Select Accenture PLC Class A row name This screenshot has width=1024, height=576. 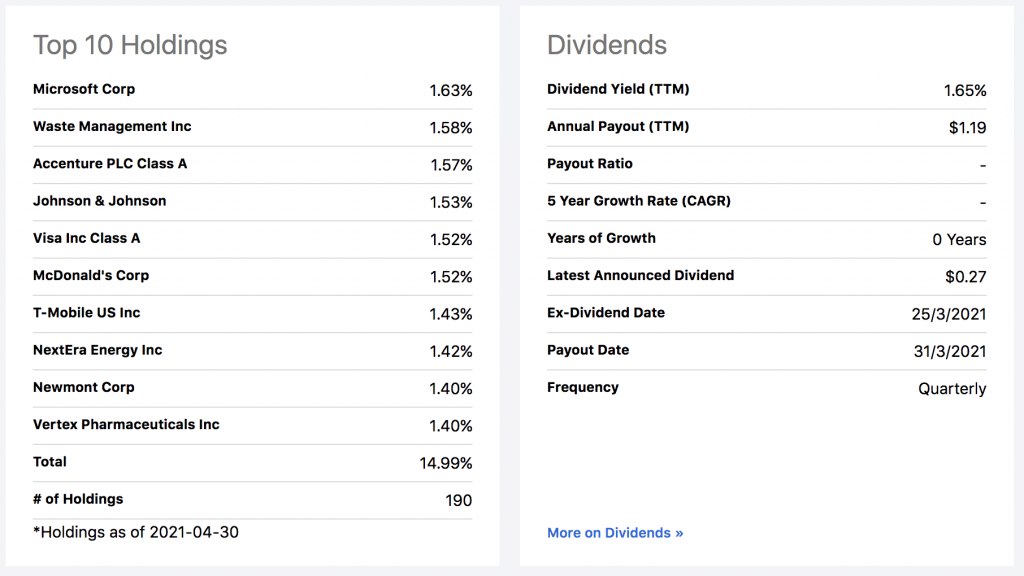110,164
